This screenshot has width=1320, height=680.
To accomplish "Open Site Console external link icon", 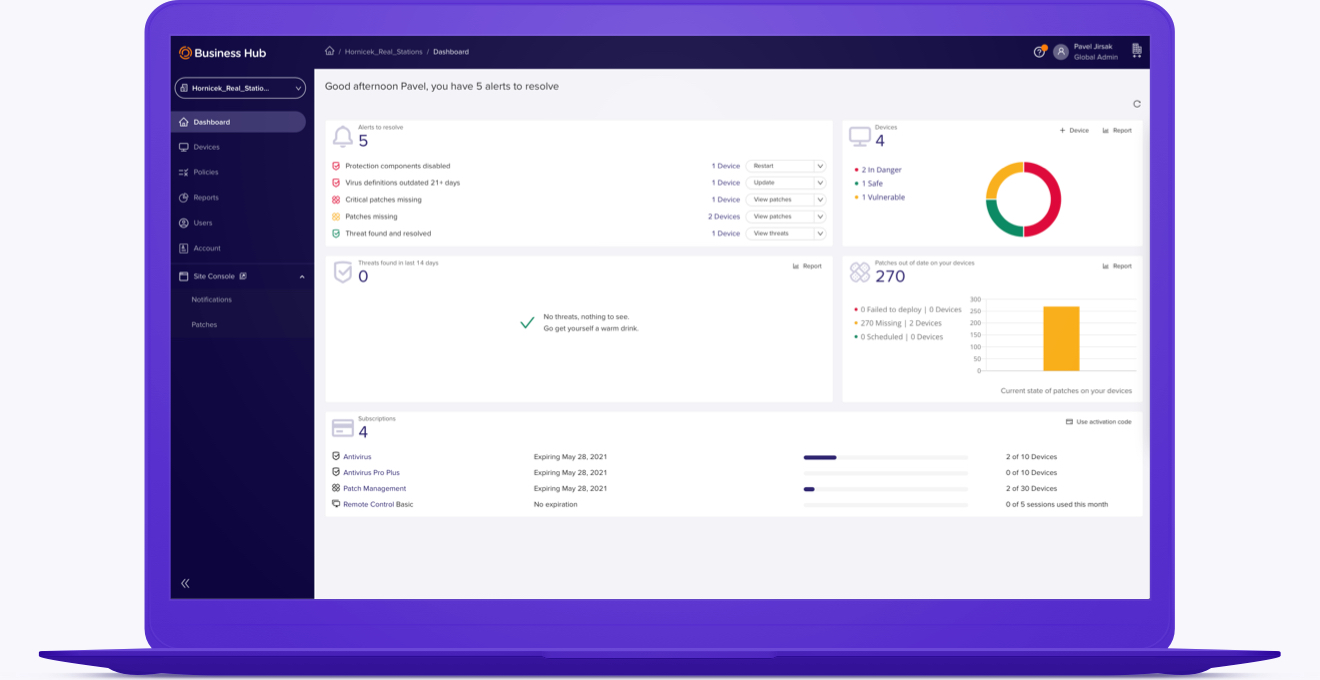I will click(243, 276).
